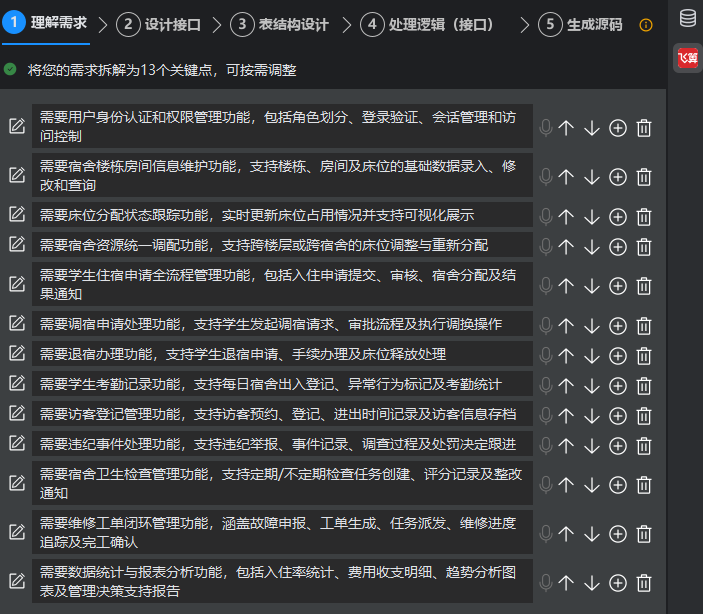Move 调宿申请处理 row down
Viewport: 703px width, 614px height.
click(592, 326)
